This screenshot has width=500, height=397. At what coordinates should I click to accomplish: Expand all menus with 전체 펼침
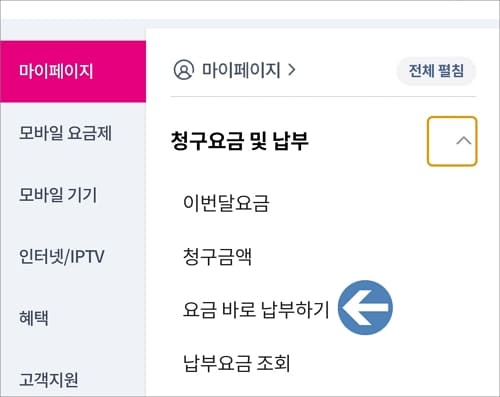tap(436, 71)
